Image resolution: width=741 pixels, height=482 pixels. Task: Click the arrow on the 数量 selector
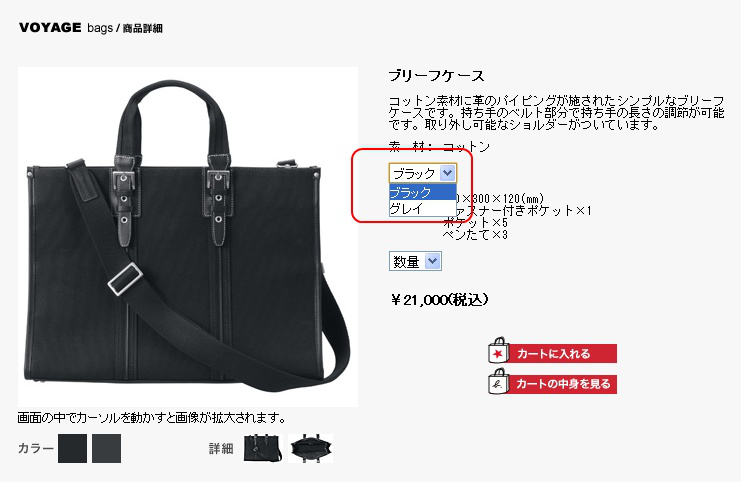[x=432, y=261]
